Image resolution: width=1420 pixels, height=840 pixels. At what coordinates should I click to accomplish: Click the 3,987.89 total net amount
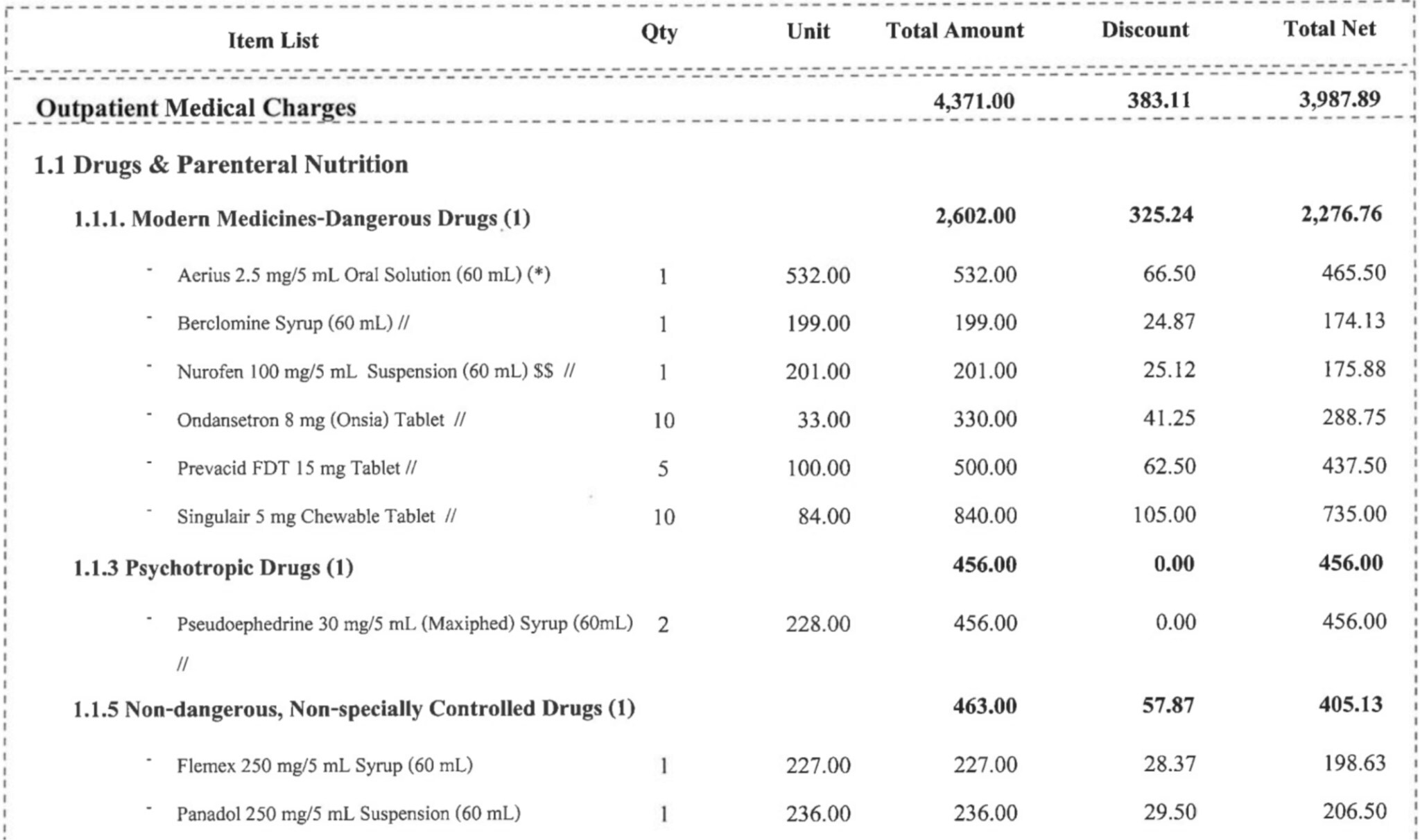coord(1339,100)
